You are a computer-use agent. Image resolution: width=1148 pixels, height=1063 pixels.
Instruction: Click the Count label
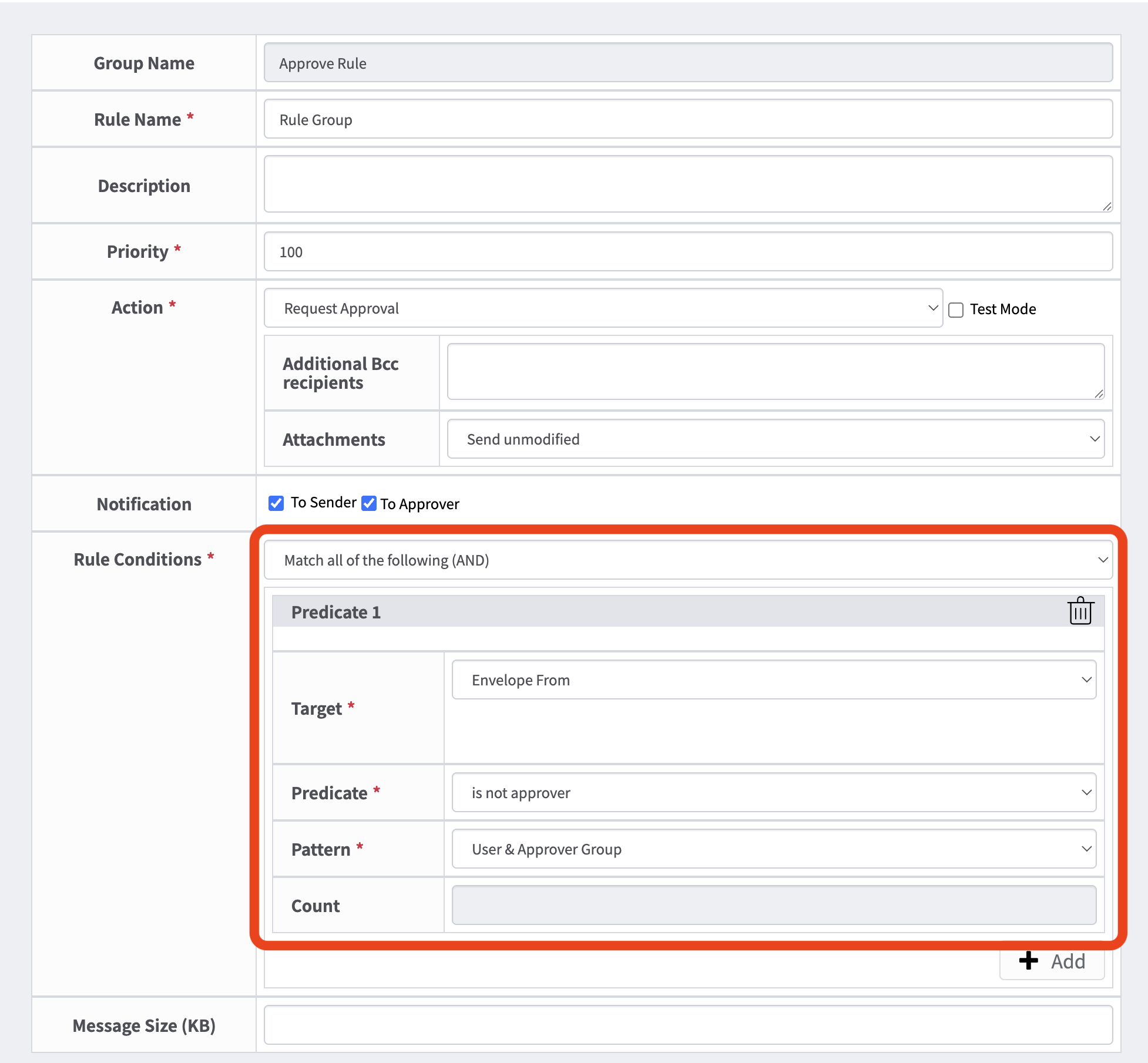point(315,906)
